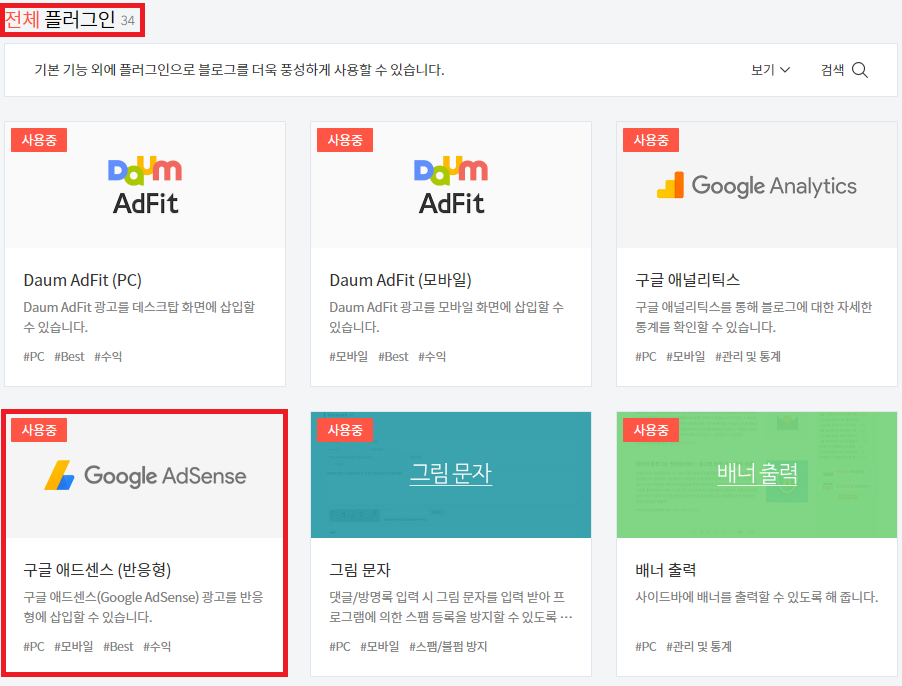This screenshot has height=686, width=902.
Task: Click the Google Analytics logo thumbnail
Action: (757, 185)
